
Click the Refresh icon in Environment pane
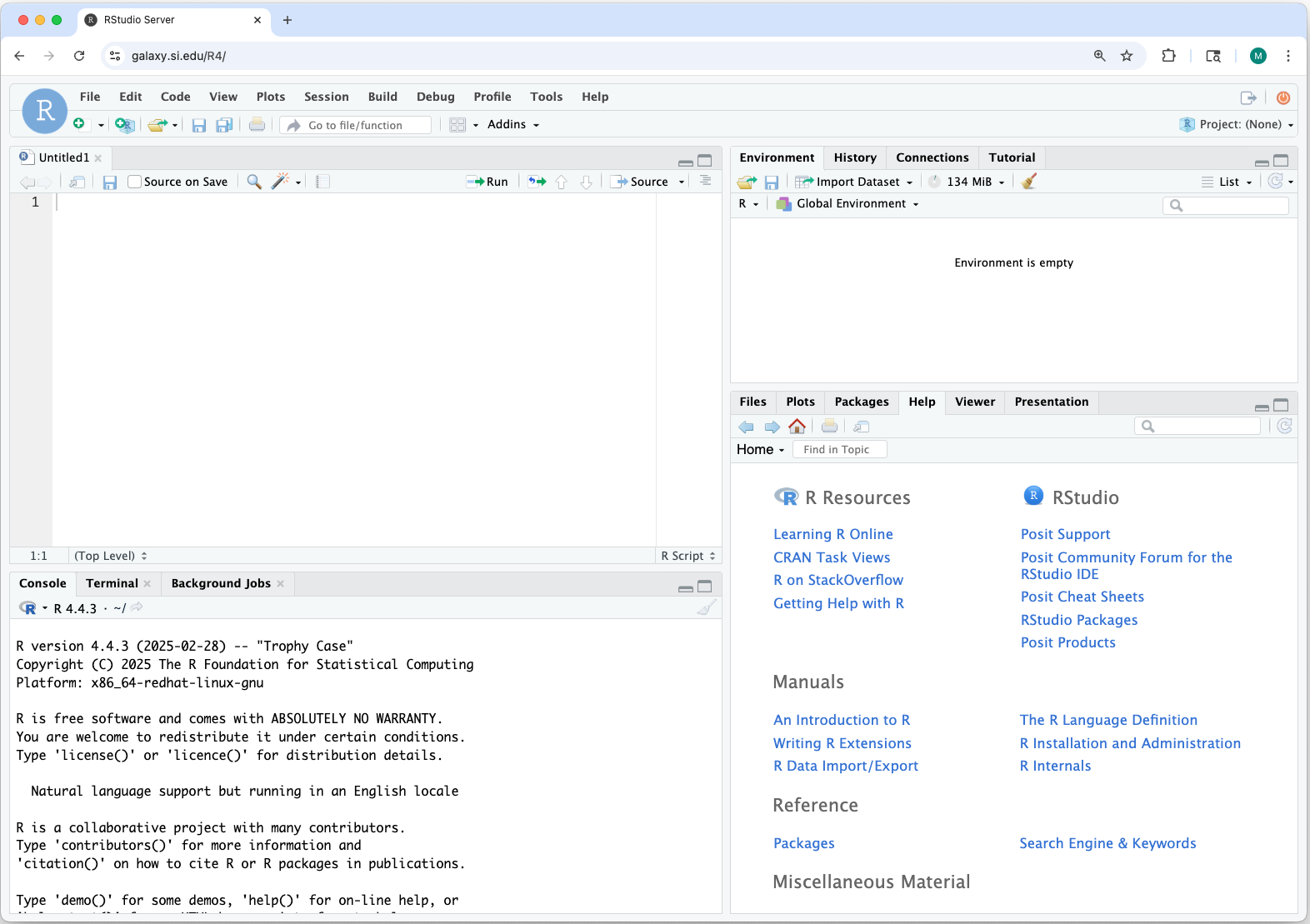[x=1275, y=181]
